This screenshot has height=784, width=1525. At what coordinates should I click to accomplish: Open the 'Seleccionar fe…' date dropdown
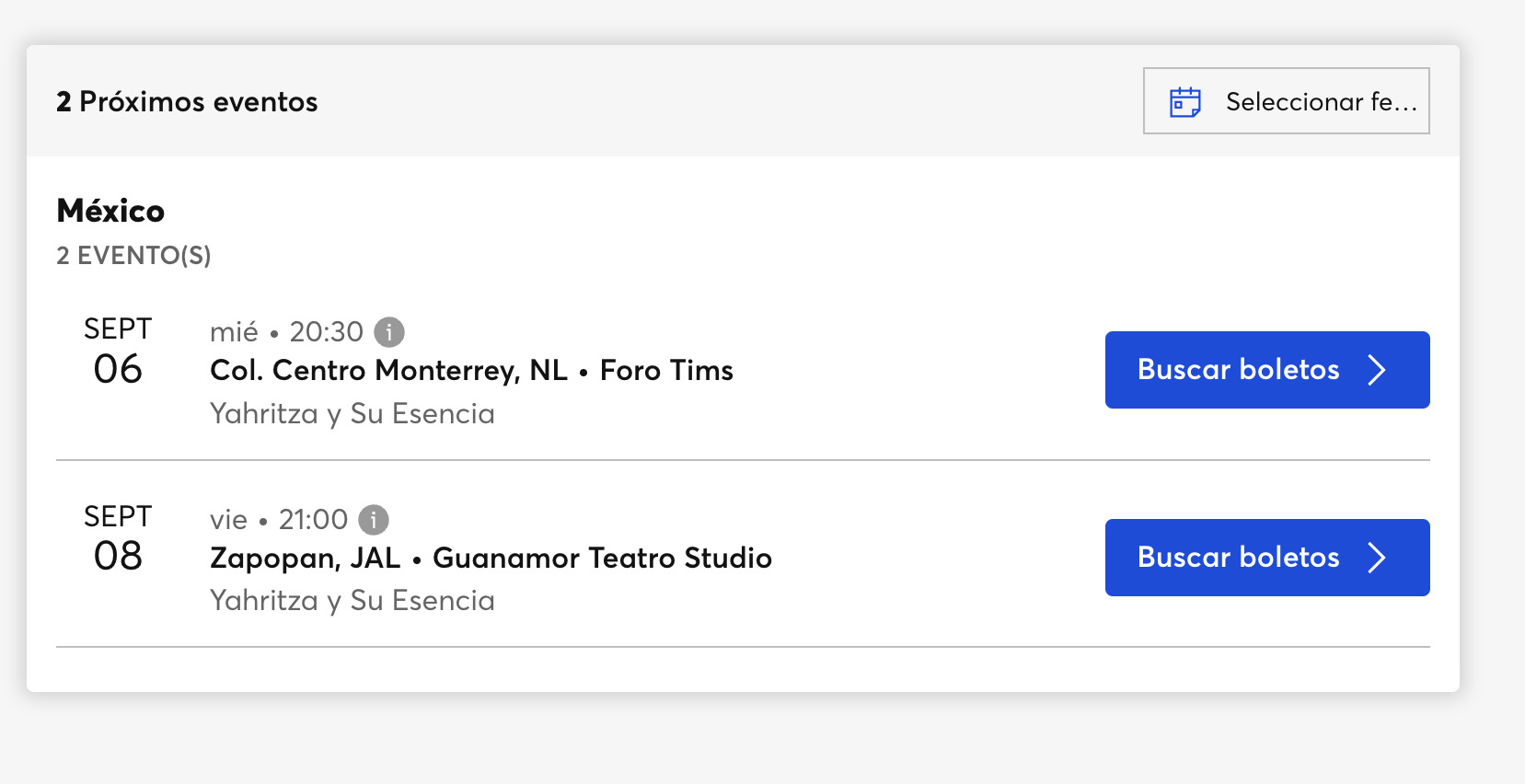pos(1286,101)
